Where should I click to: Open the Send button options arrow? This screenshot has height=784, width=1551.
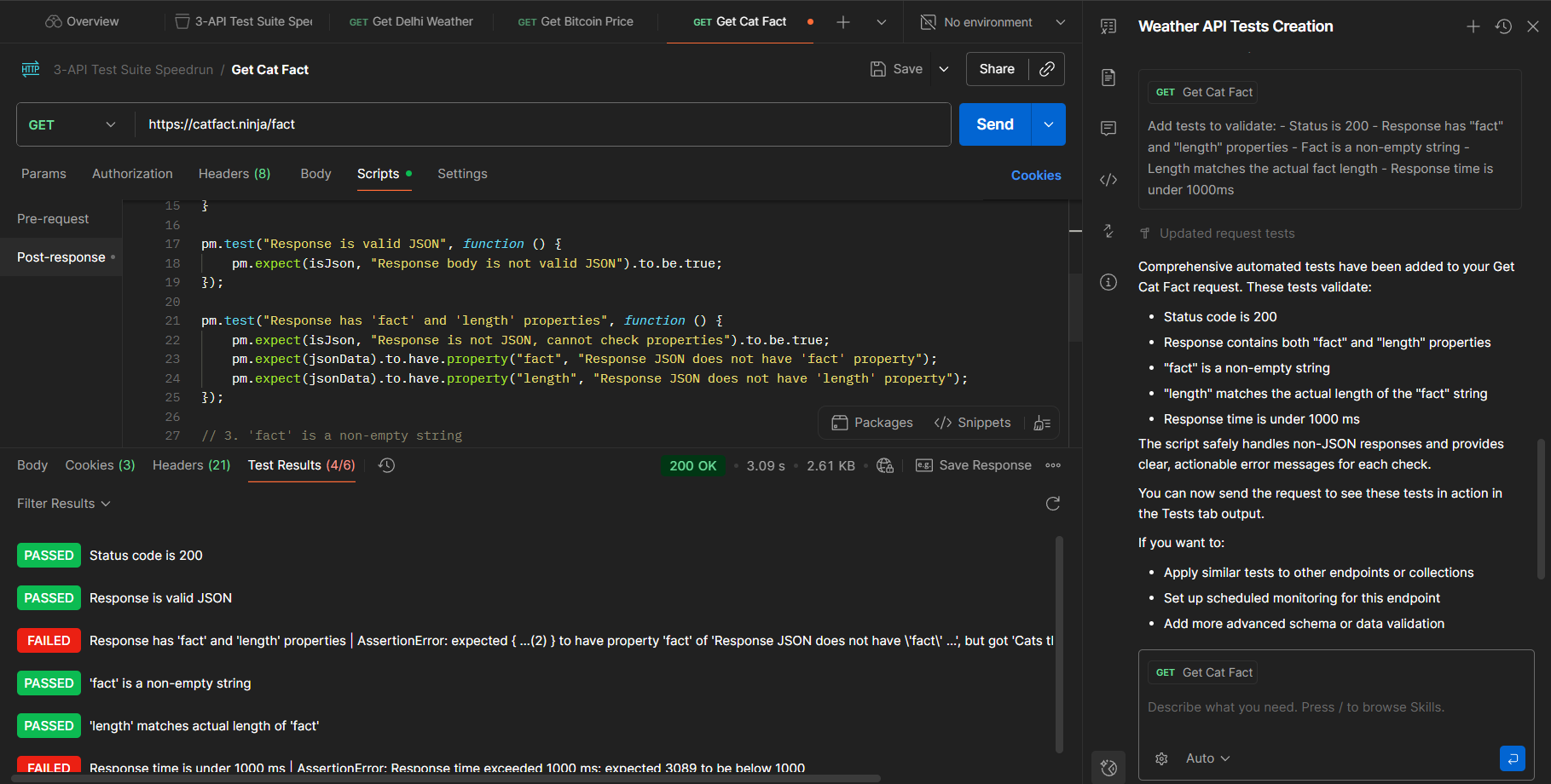coord(1049,124)
